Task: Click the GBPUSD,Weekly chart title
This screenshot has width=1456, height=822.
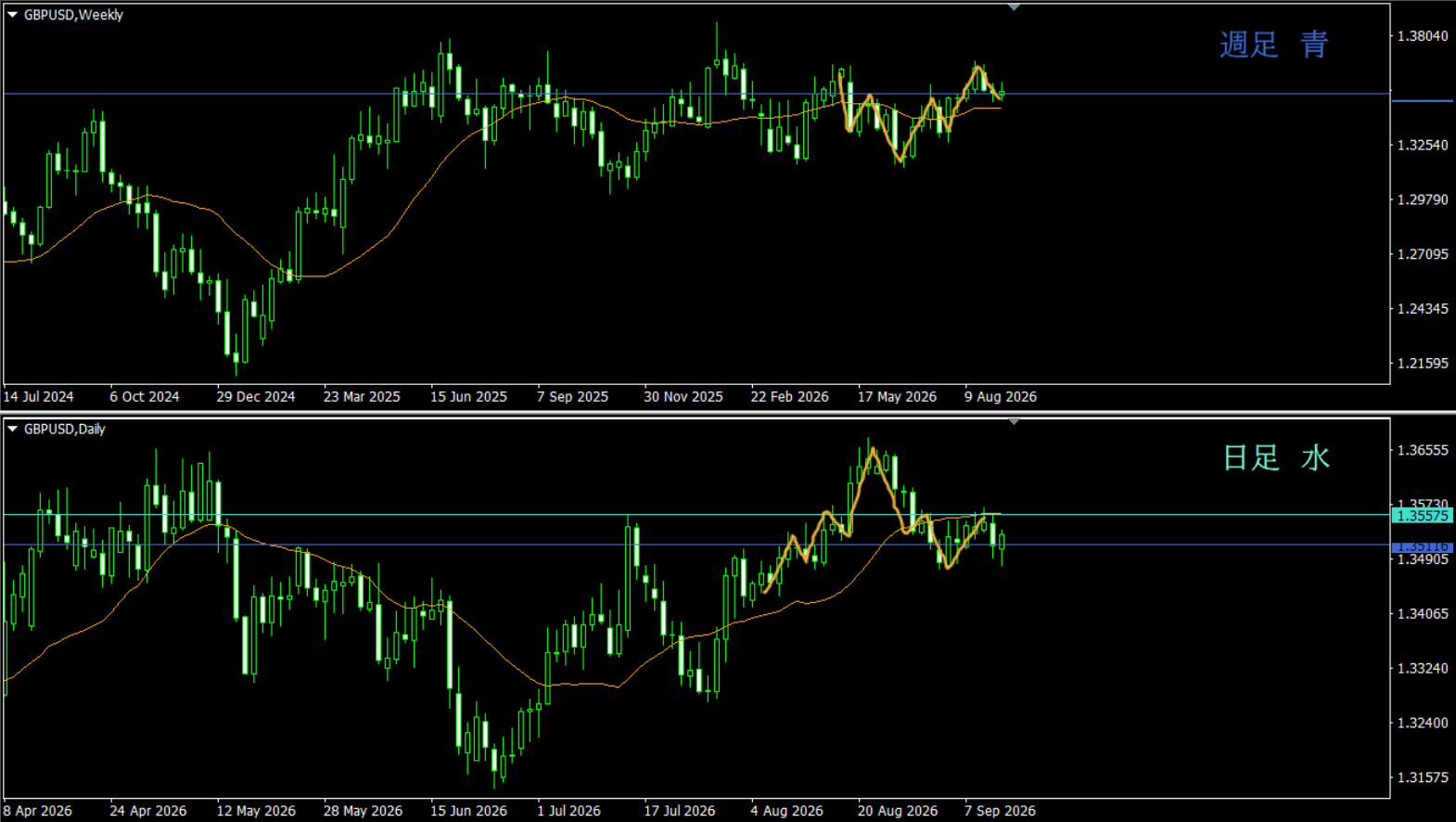Action: tap(73, 15)
